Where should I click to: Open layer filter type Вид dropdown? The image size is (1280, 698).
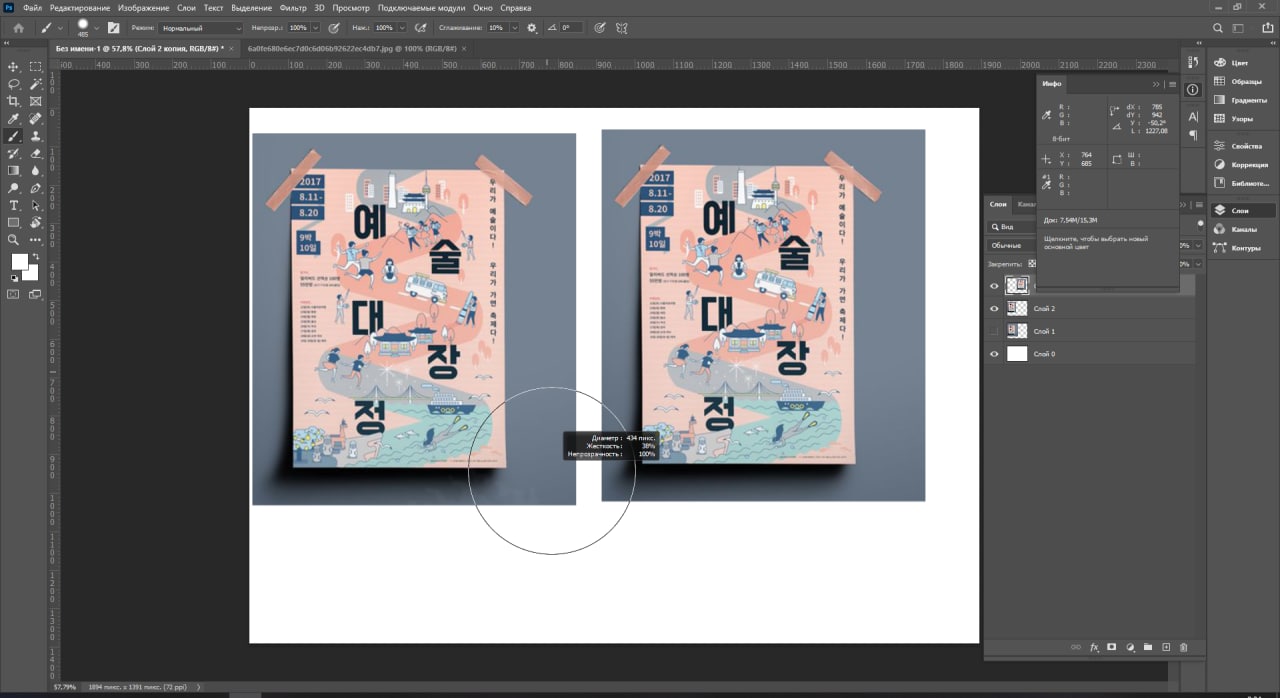tap(1011, 227)
